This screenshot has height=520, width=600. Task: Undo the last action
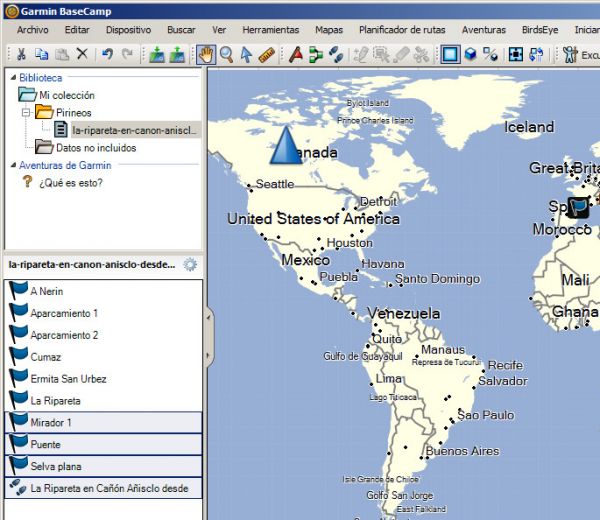click(x=108, y=55)
